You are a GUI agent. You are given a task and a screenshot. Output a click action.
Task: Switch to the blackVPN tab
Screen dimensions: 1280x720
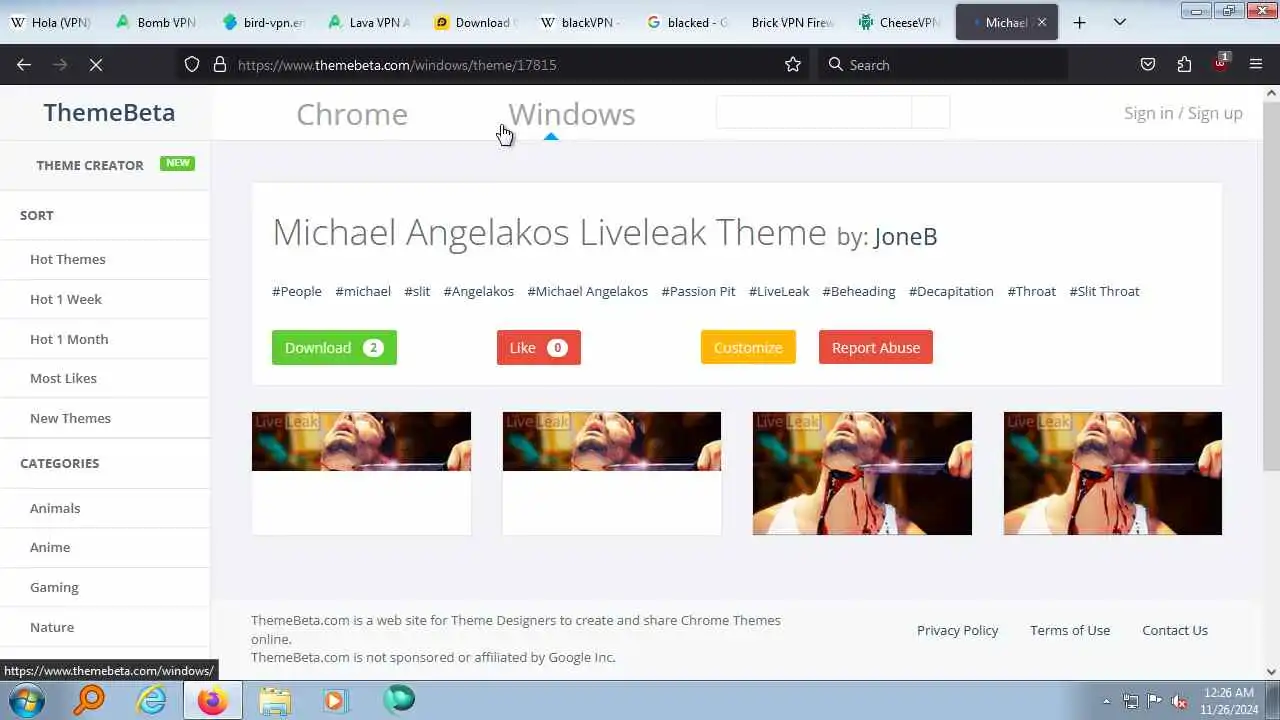582,22
